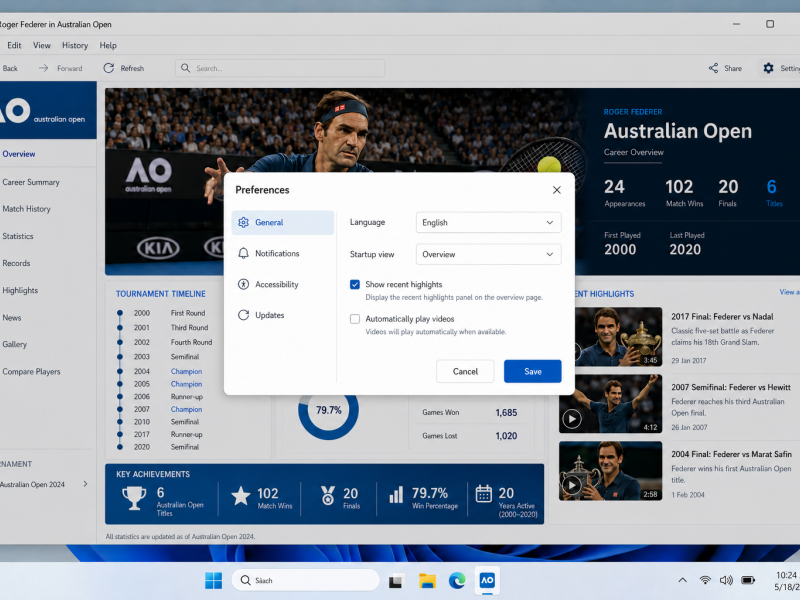
Task: Open the View menu
Action: tap(42, 45)
